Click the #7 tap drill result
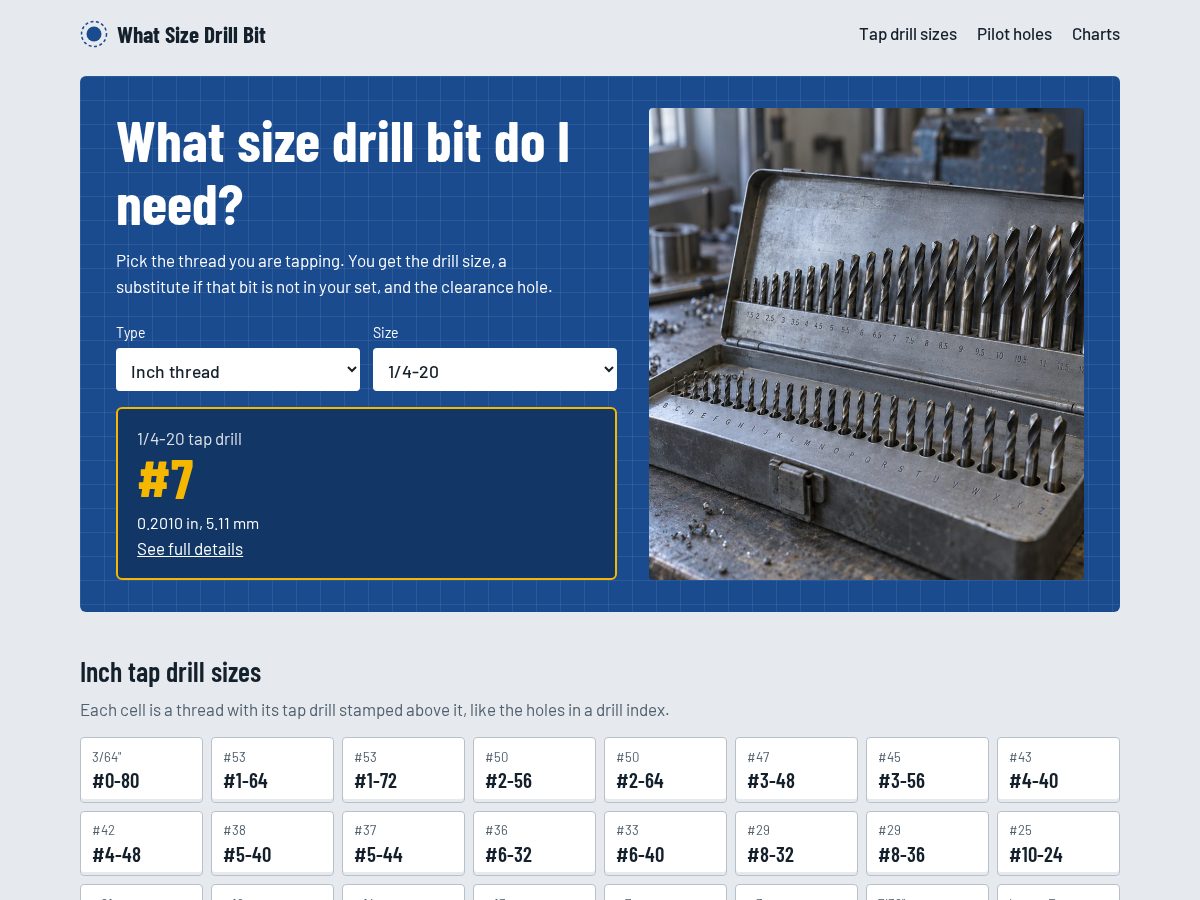This screenshot has height=900, width=1200. (166, 479)
